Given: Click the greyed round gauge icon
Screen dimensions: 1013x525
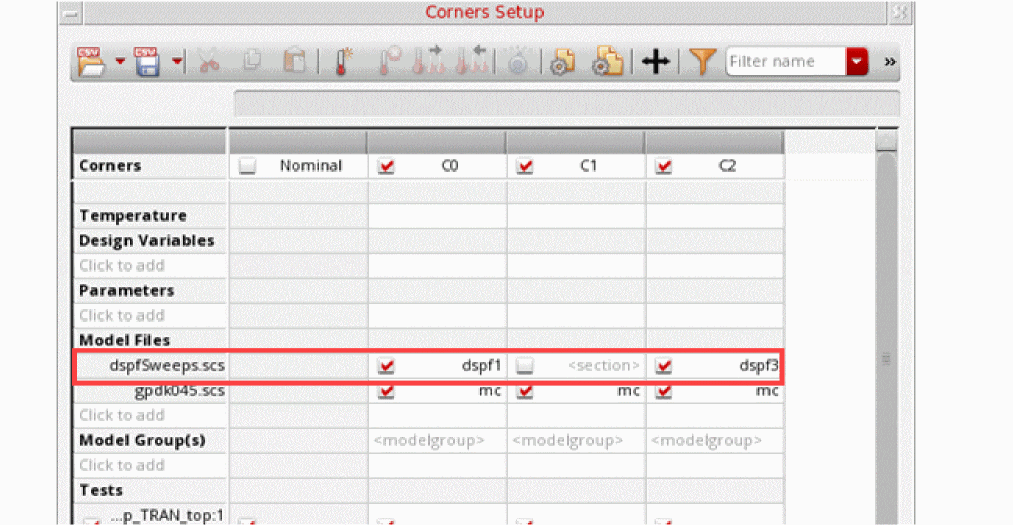Looking at the screenshot, I should [517, 62].
